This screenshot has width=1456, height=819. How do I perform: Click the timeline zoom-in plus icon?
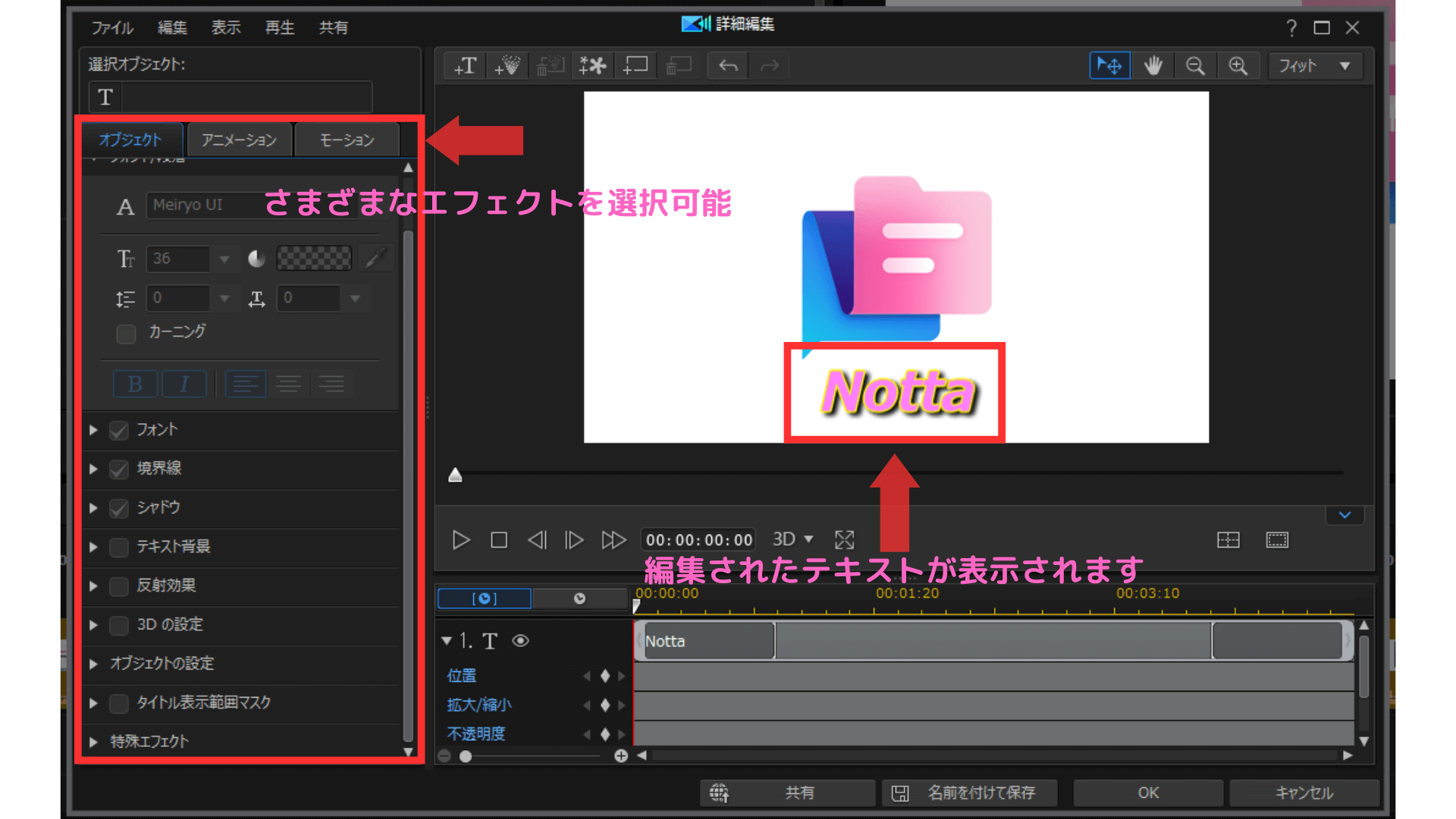click(x=621, y=756)
